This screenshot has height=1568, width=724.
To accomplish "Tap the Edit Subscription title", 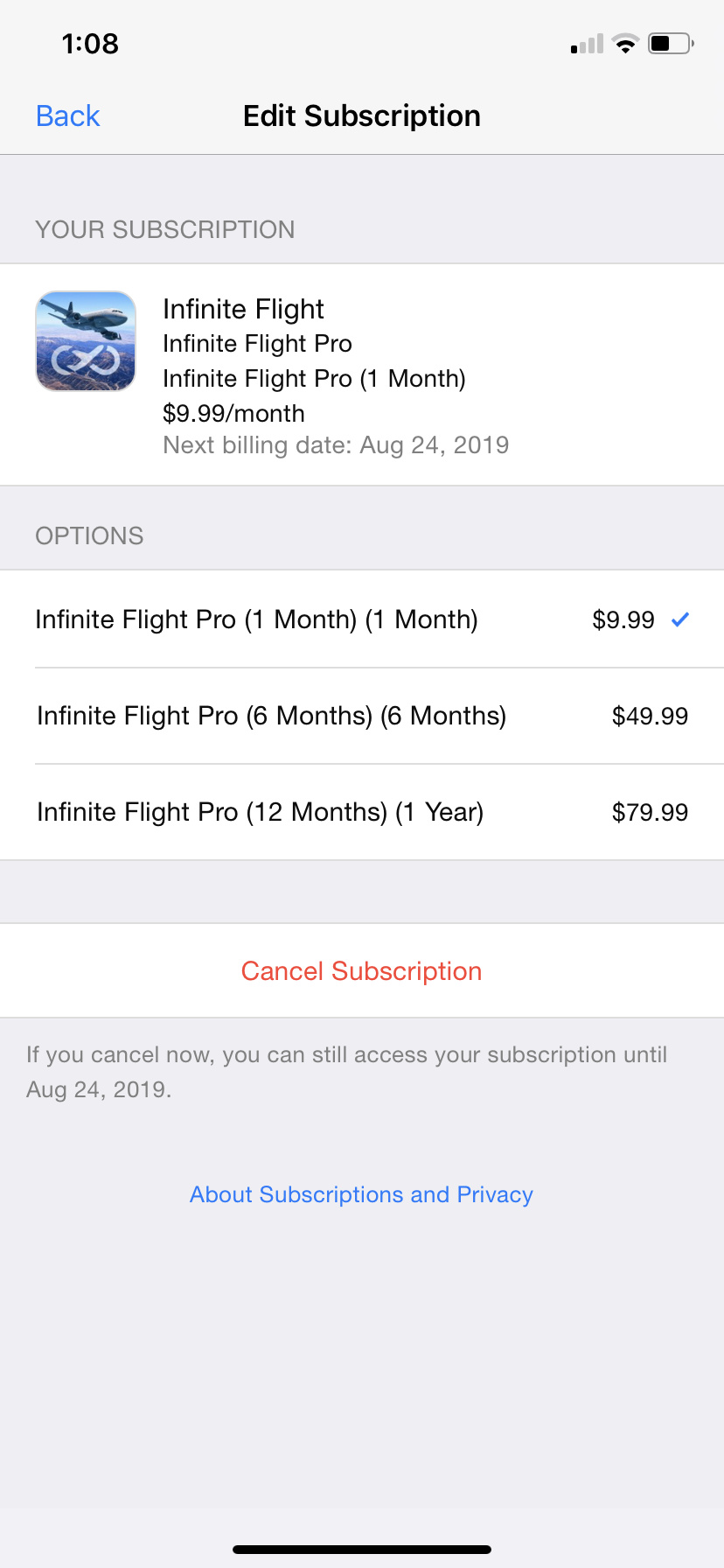I will [x=362, y=115].
